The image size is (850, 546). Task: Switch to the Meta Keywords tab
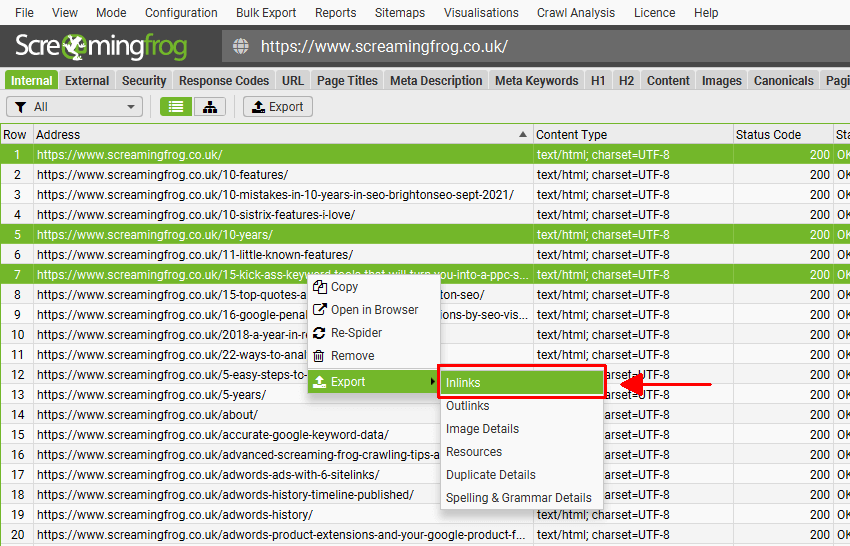537,80
